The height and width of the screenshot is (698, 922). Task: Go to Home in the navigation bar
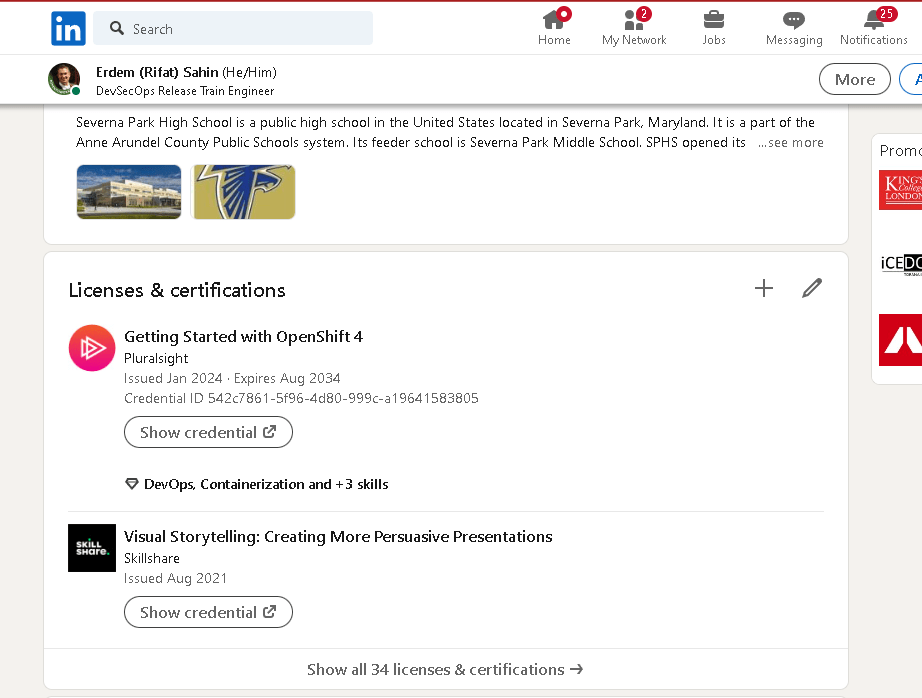554,28
